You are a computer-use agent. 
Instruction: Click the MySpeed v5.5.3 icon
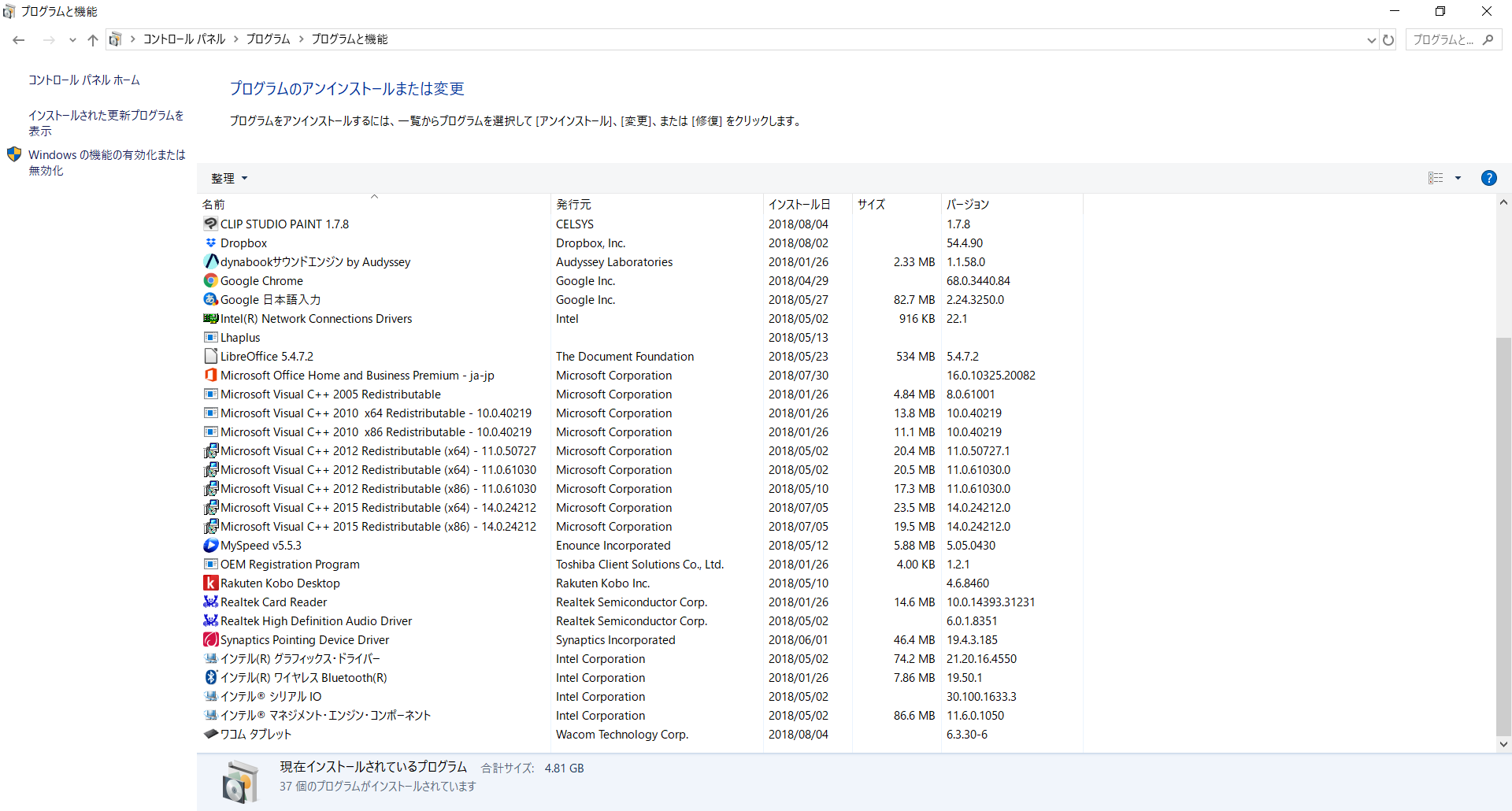[210, 546]
